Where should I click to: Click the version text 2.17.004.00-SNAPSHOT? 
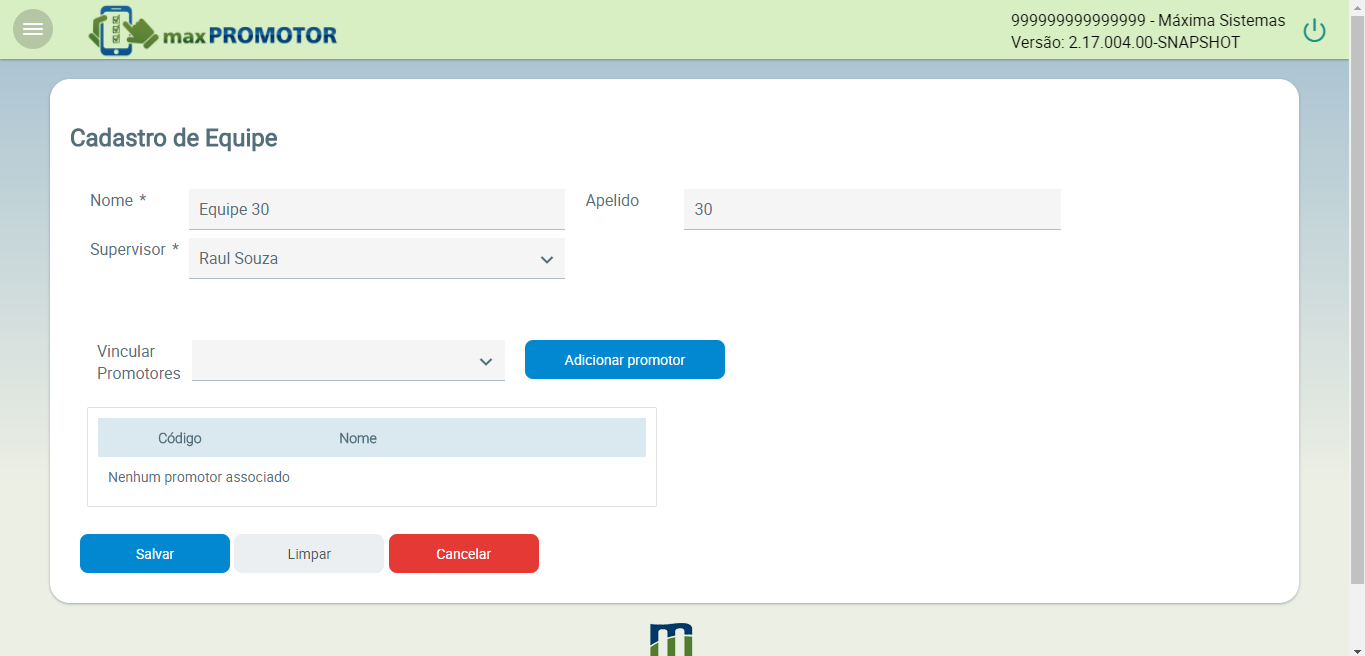1126,42
